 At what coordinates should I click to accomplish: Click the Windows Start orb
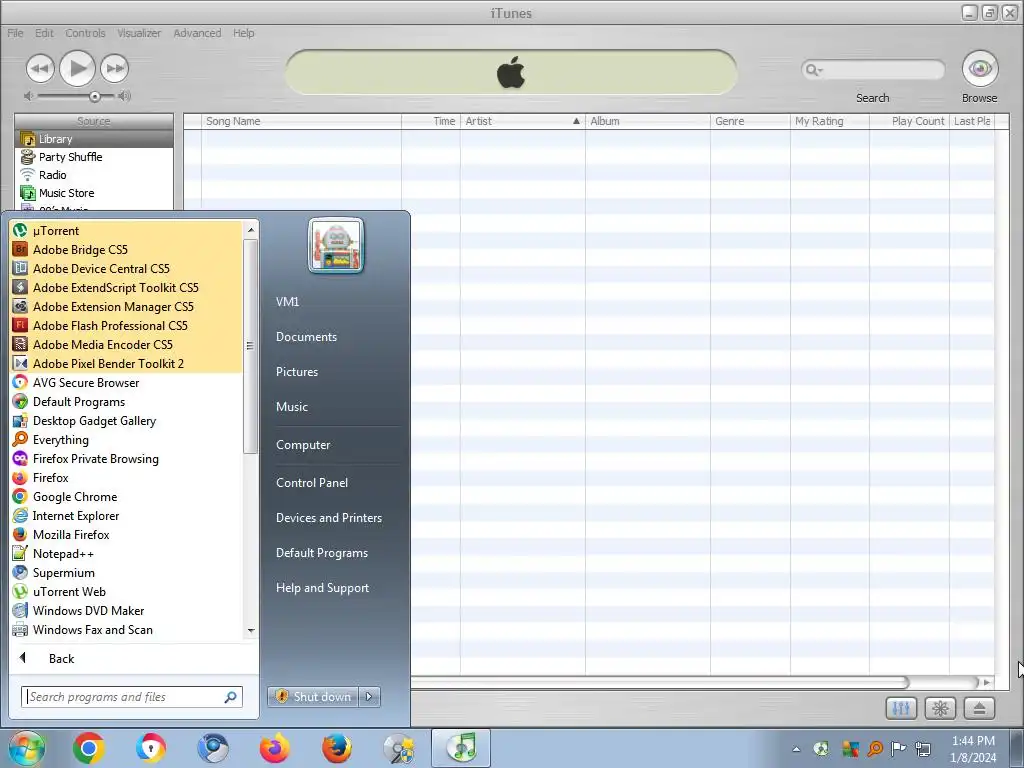pos(26,748)
